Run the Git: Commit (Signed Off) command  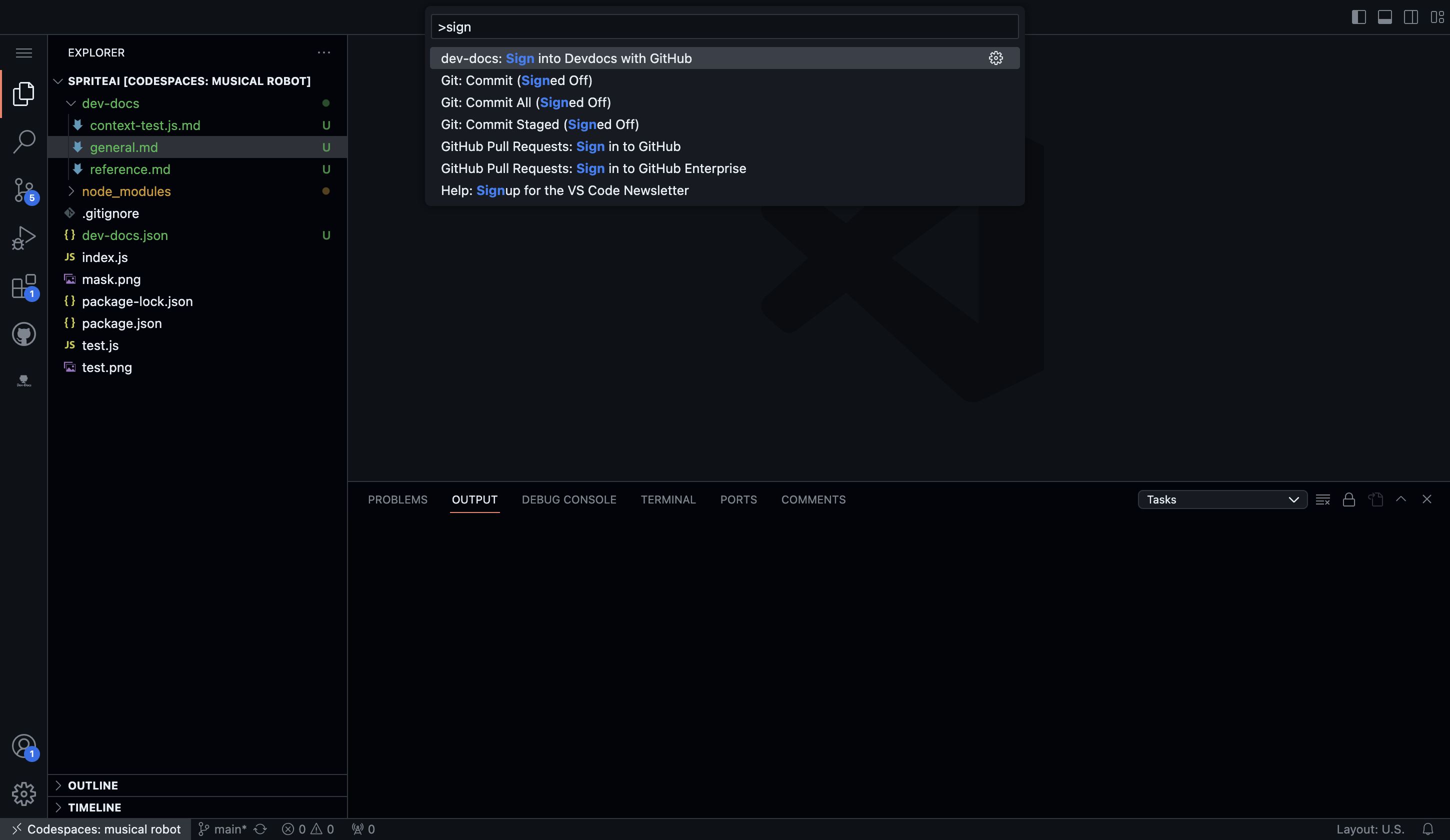[516, 80]
